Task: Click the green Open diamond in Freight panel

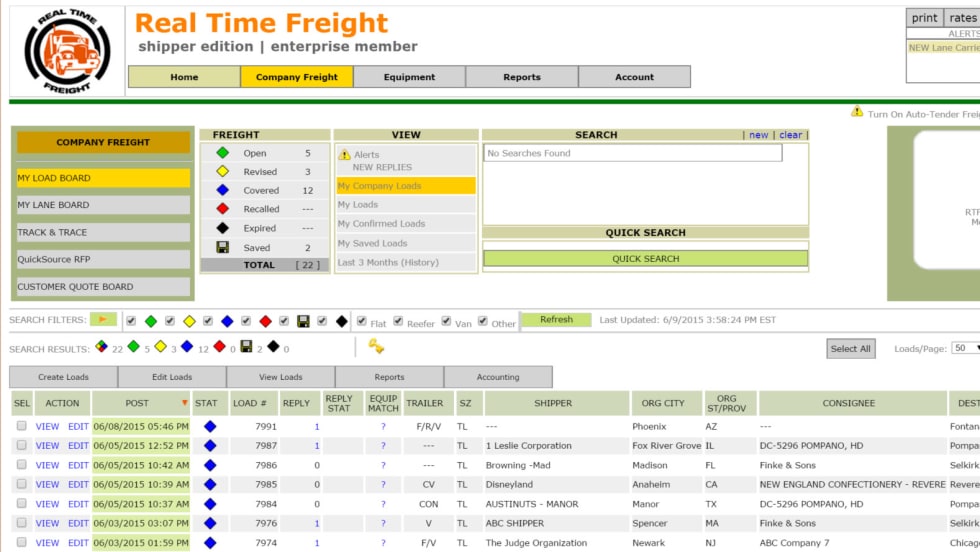Action: coord(223,153)
